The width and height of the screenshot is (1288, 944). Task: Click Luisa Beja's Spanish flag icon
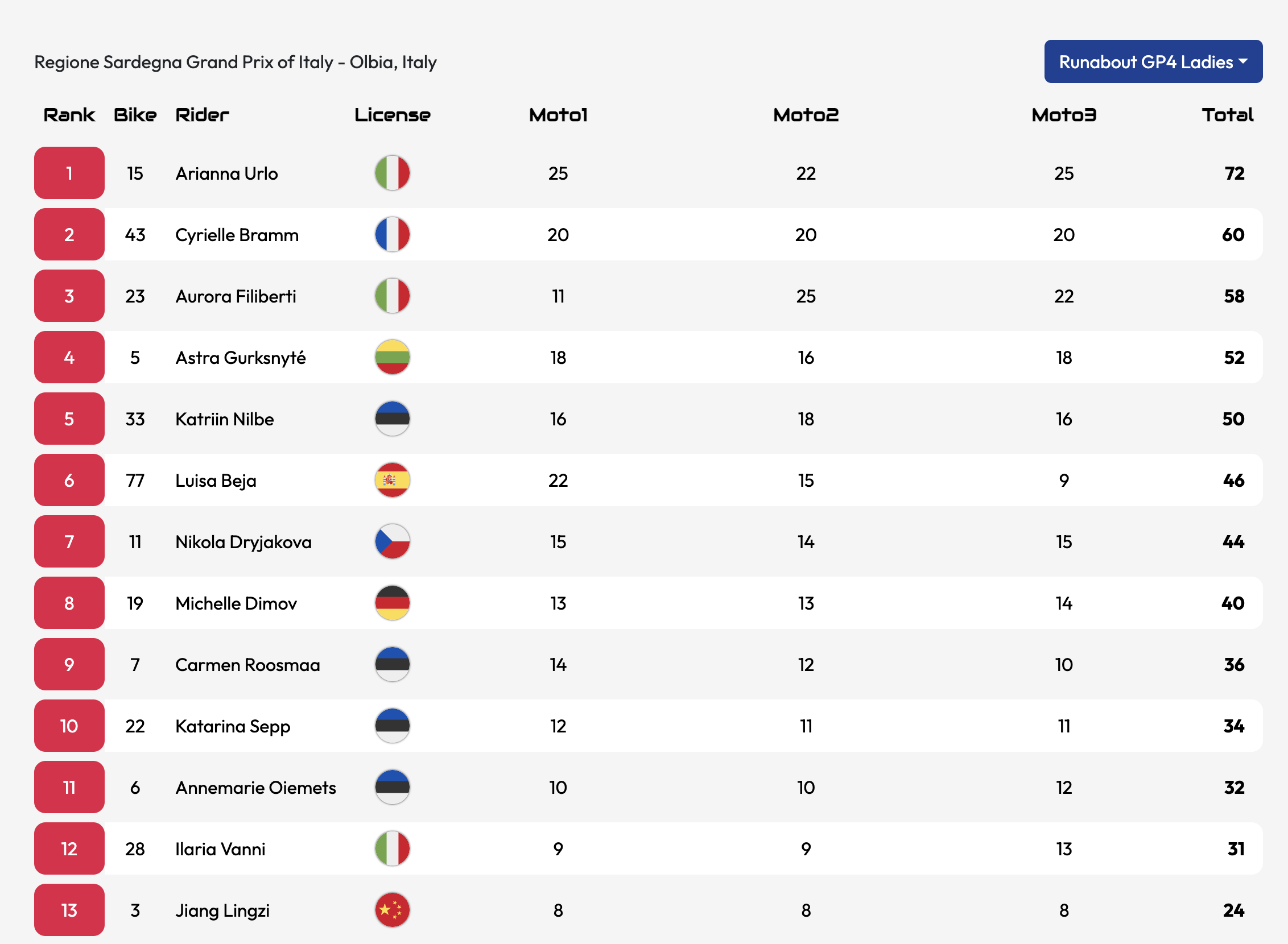coord(392,480)
